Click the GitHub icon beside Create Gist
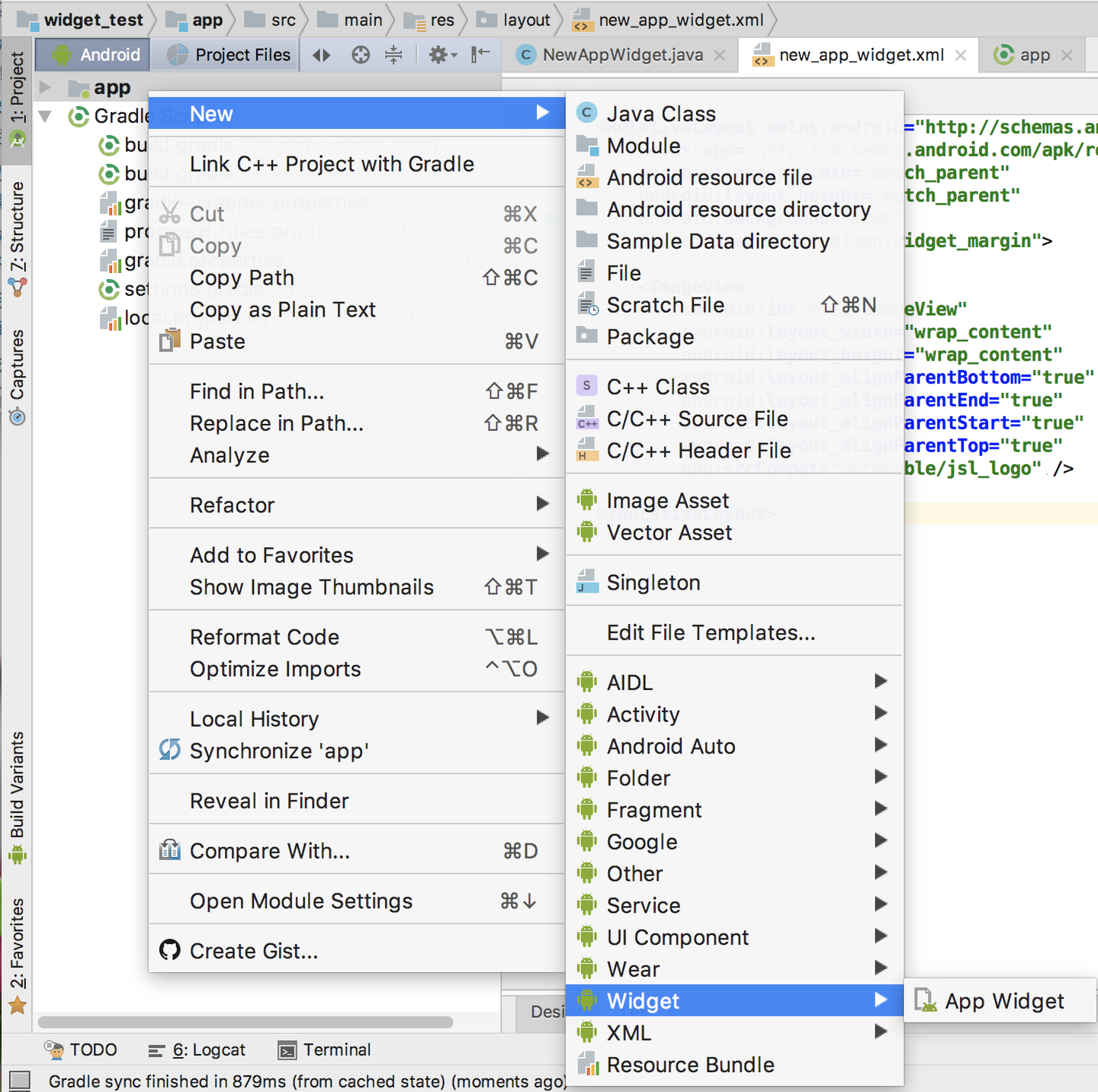This screenshot has height=1092, width=1098. (170, 950)
